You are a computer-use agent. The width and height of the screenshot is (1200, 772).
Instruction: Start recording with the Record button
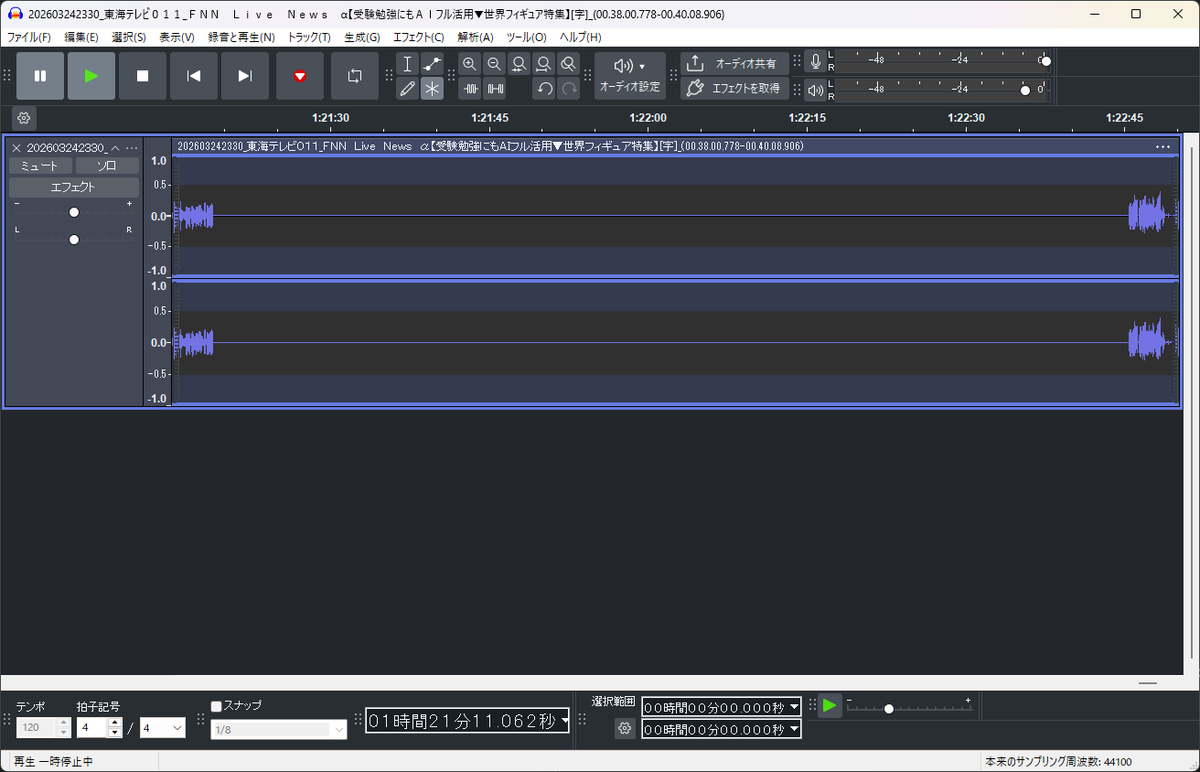pos(299,76)
